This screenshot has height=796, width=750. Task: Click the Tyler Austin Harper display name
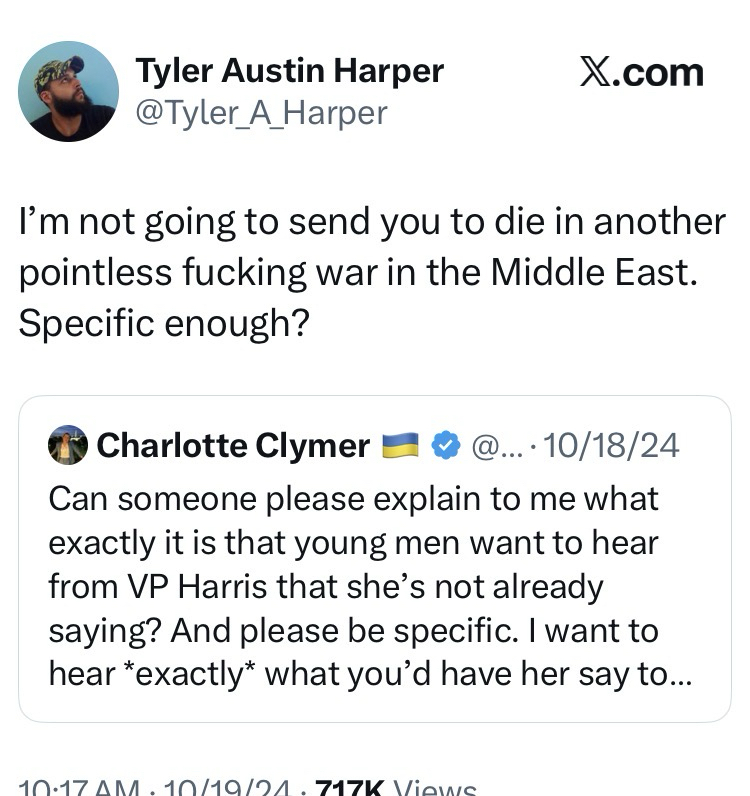pos(289,71)
